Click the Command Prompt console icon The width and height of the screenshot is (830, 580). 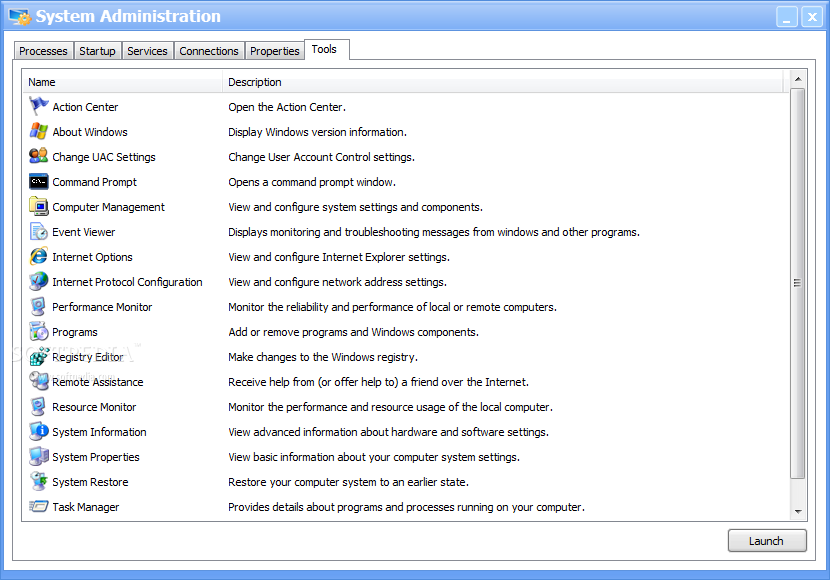(39, 182)
